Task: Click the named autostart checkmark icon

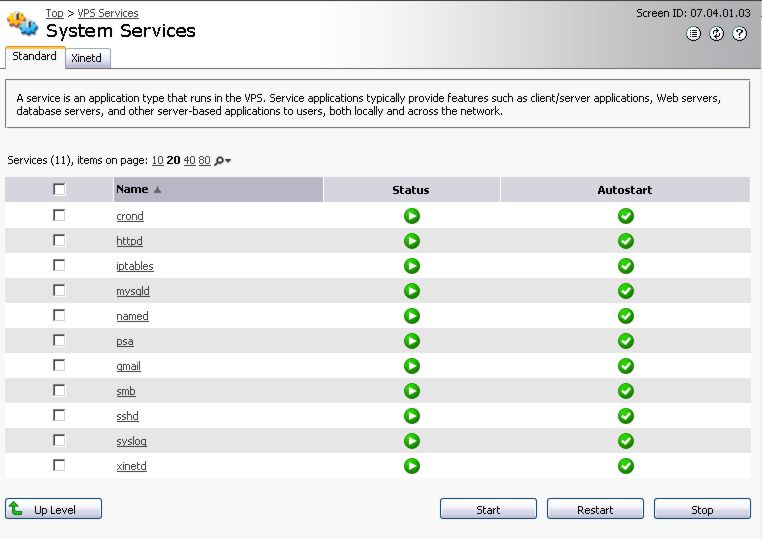Action: tap(625, 316)
